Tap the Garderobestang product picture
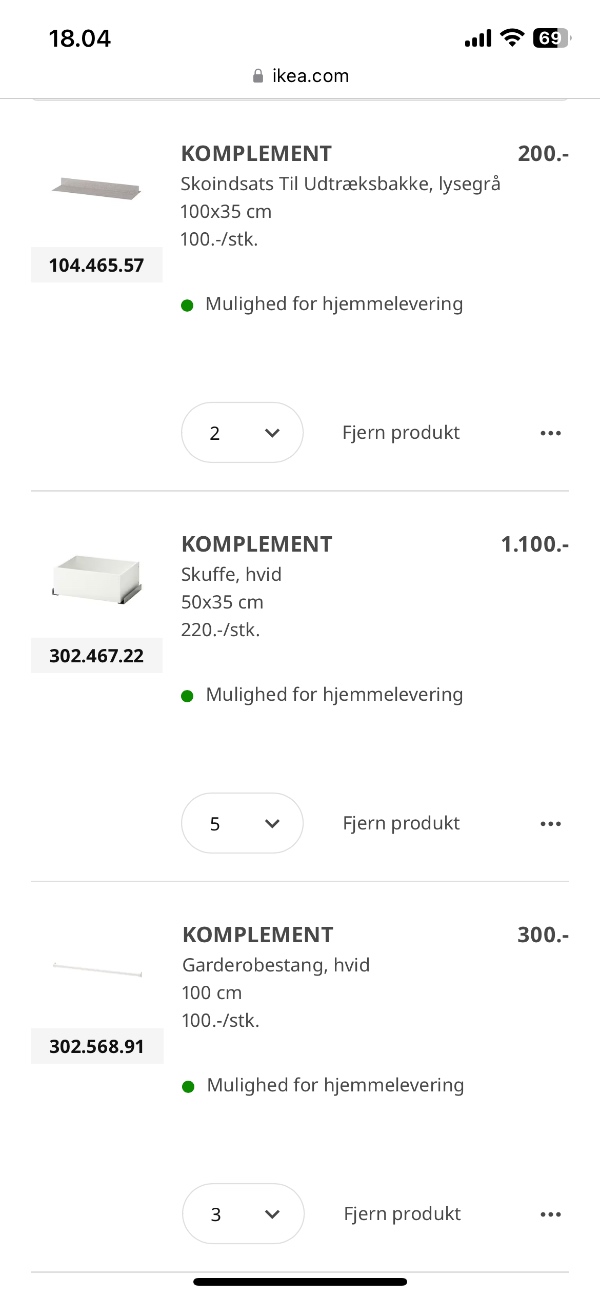 (x=96, y=968)
